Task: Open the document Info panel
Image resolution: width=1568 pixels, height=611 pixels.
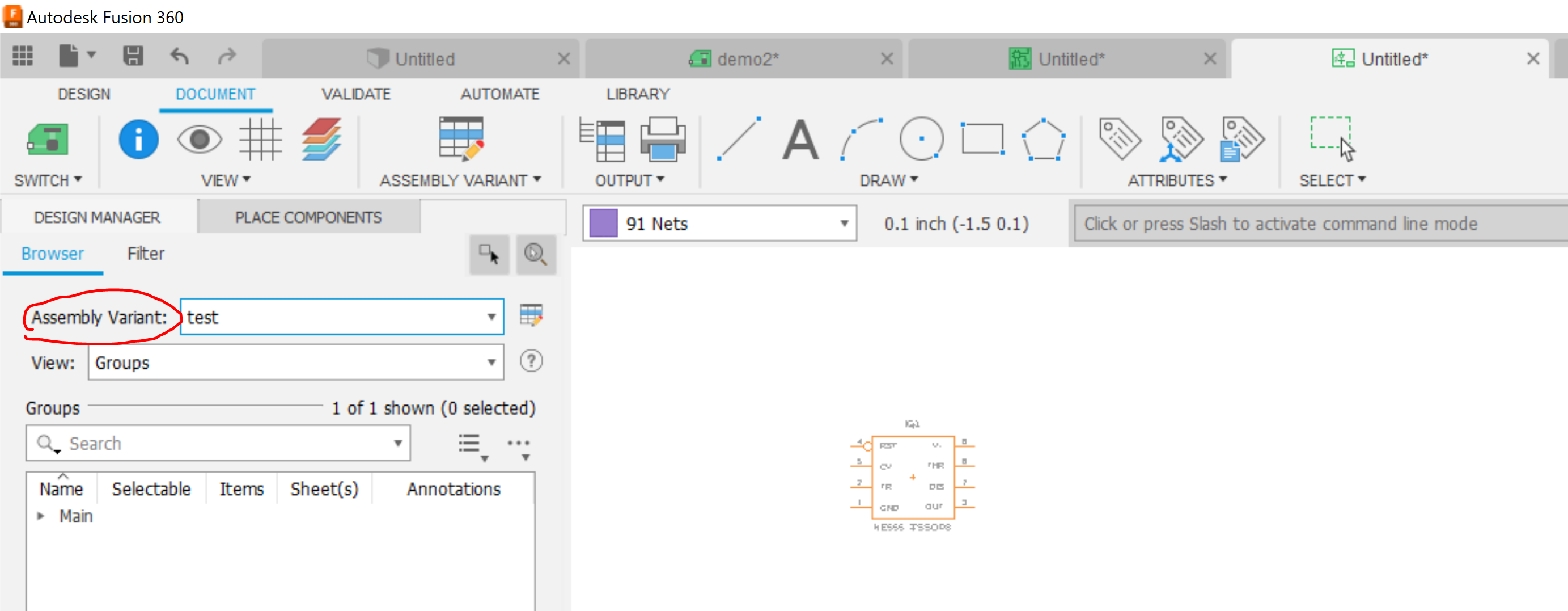Action: [x=138, y=139]
